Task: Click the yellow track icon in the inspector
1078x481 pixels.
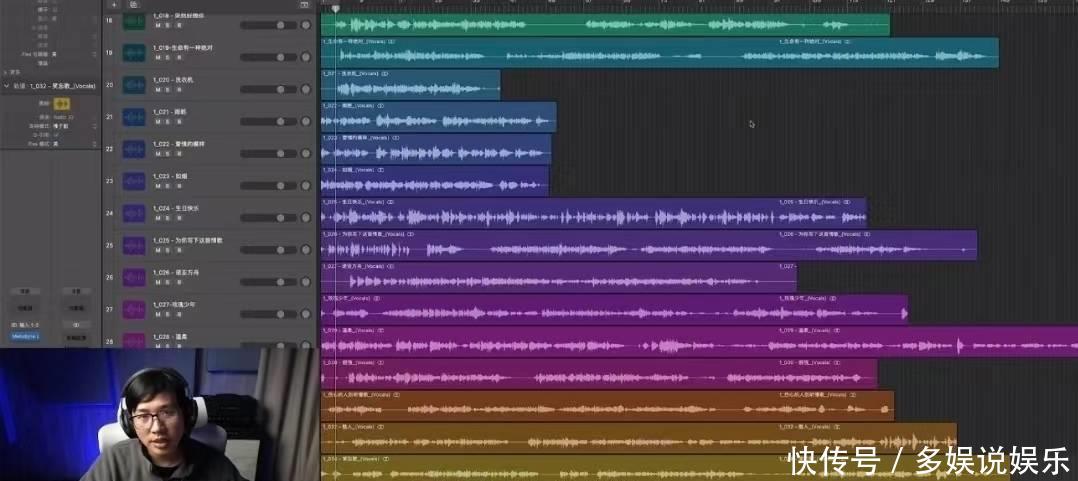Action: [62, 103]
